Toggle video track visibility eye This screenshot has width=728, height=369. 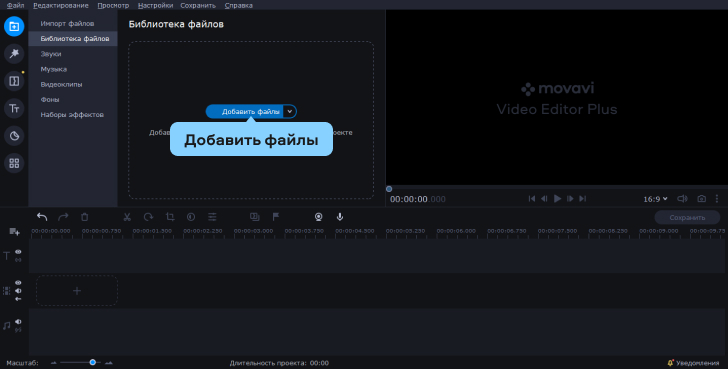tap(18, 282)
